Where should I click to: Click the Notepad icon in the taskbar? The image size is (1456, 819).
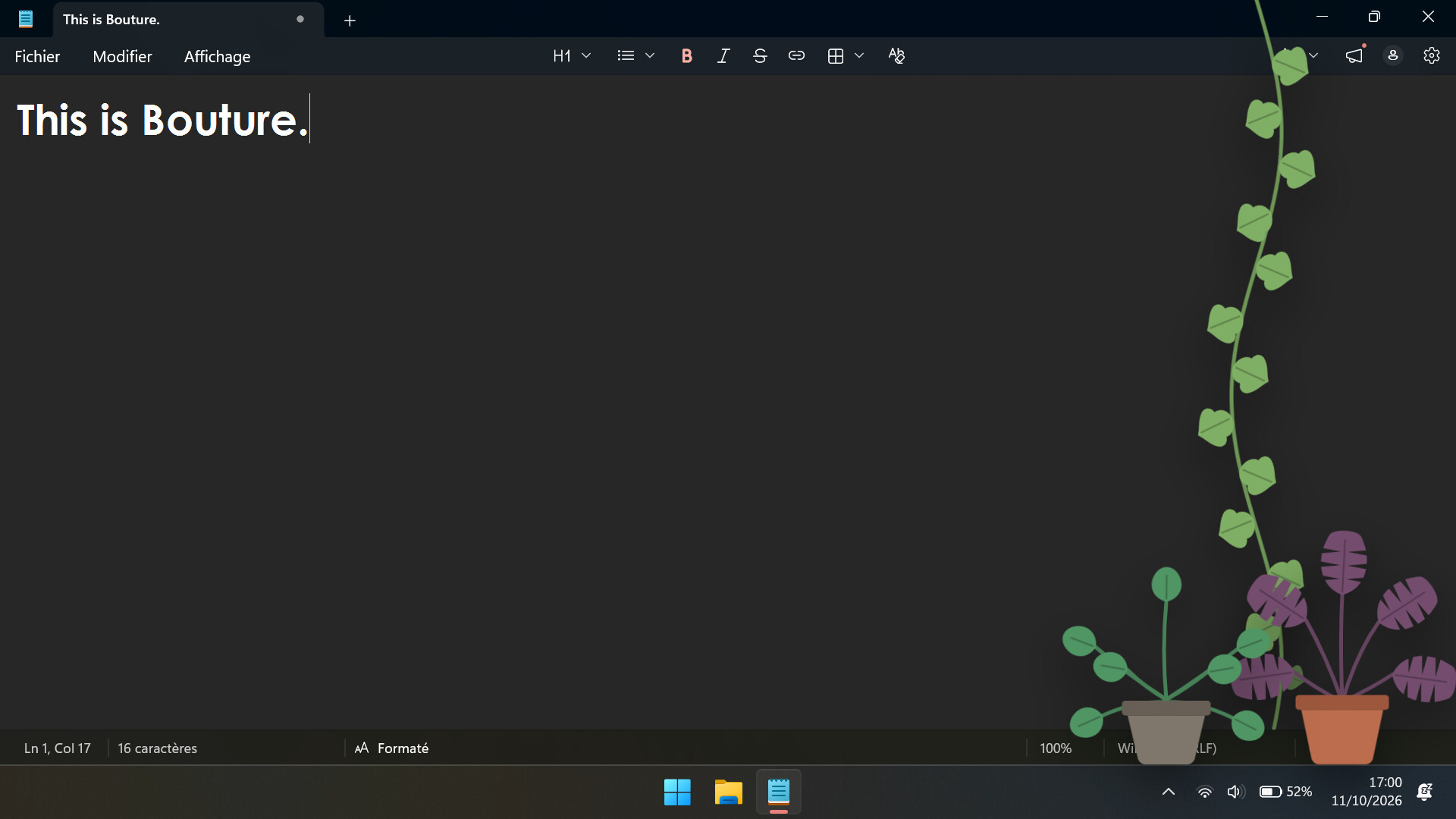[x=779, y=792]
